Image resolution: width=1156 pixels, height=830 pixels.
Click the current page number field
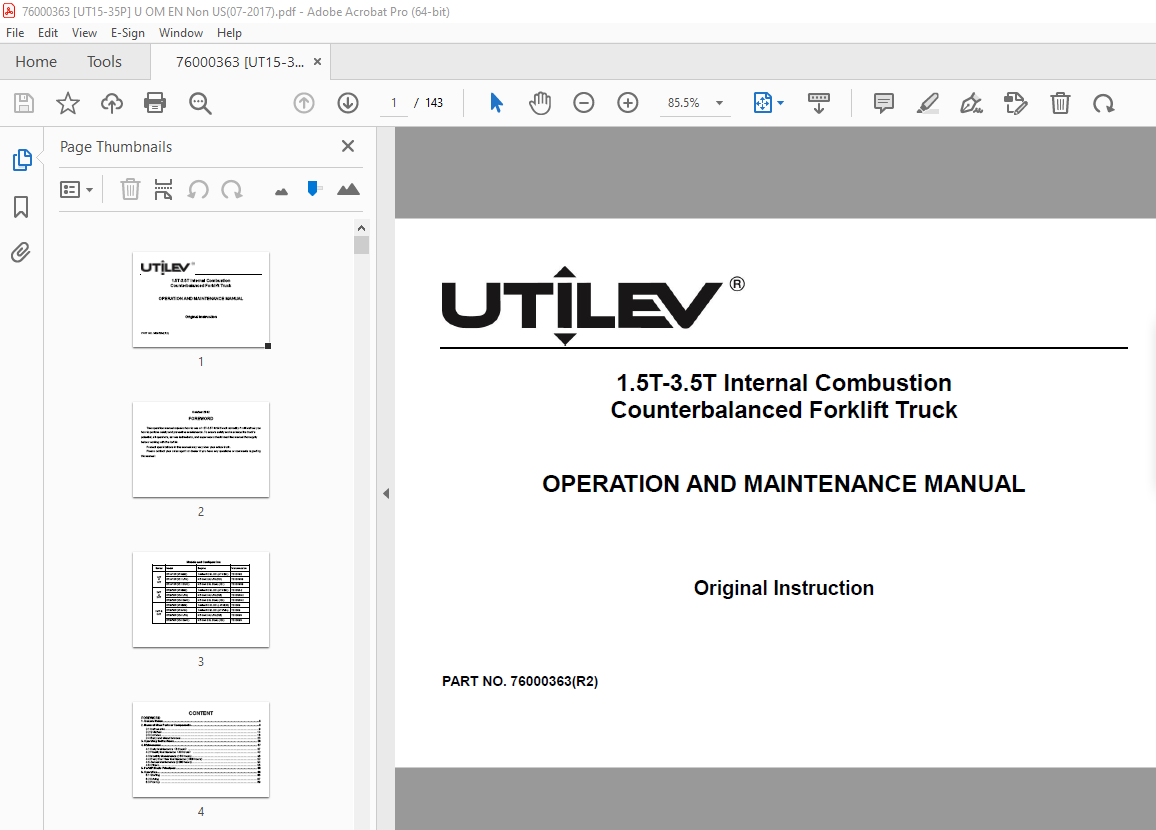[x=394, y=103]
